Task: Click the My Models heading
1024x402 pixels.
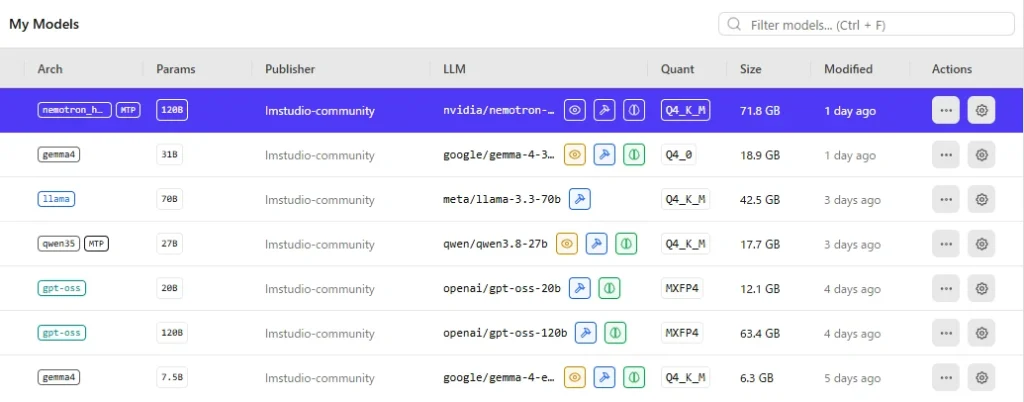Action: coord(44,25)
